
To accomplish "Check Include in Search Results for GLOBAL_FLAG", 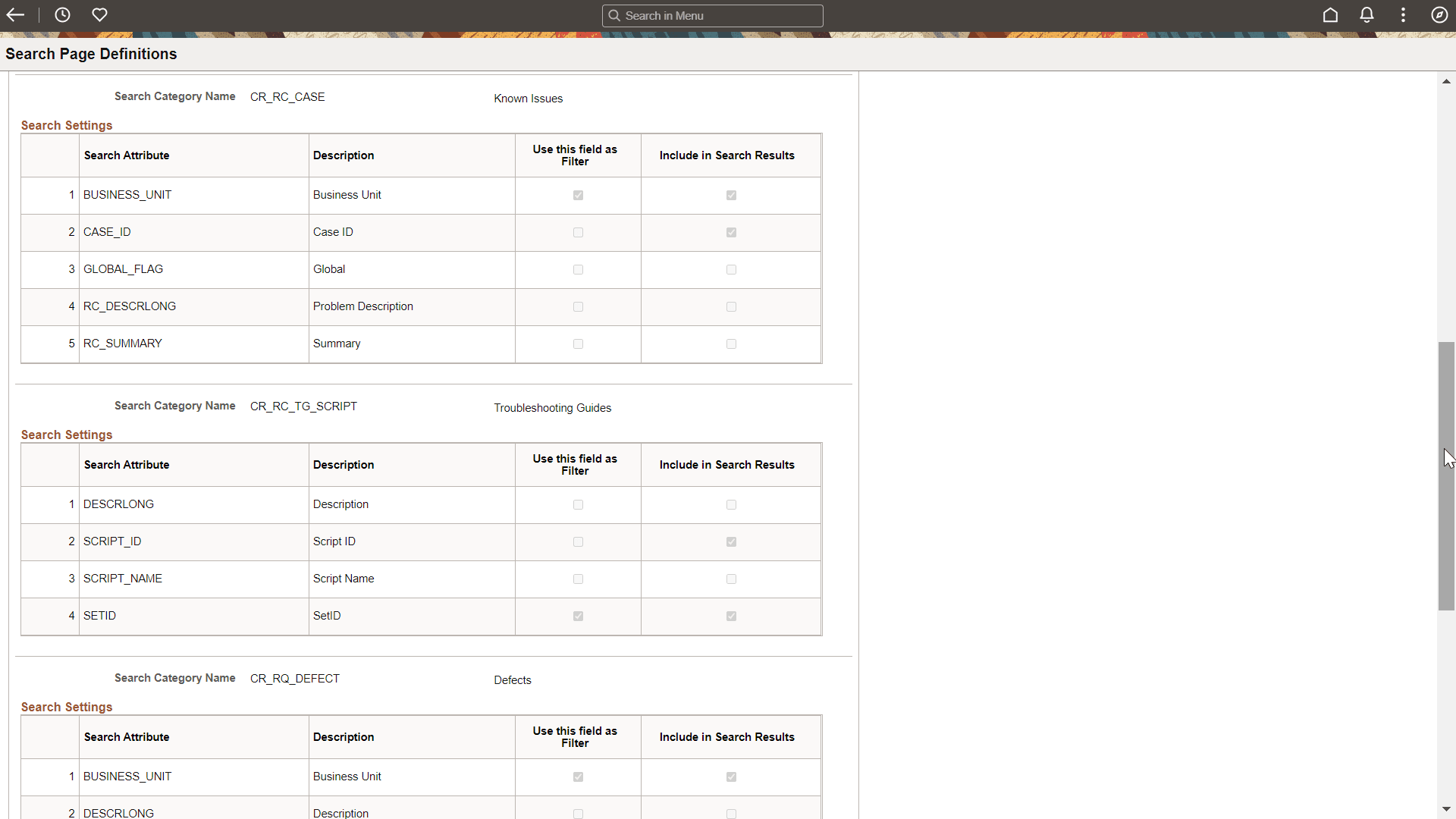I will click(x=730, y=269).
